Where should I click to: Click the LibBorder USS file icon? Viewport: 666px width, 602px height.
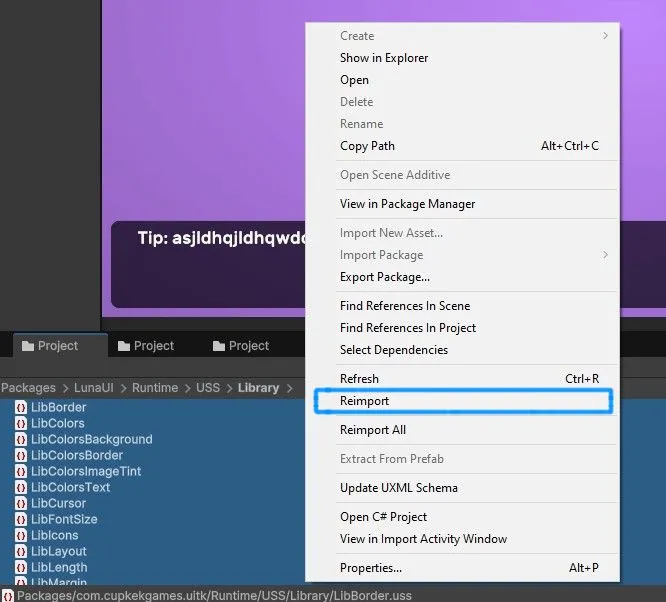(x=21, y=407)
